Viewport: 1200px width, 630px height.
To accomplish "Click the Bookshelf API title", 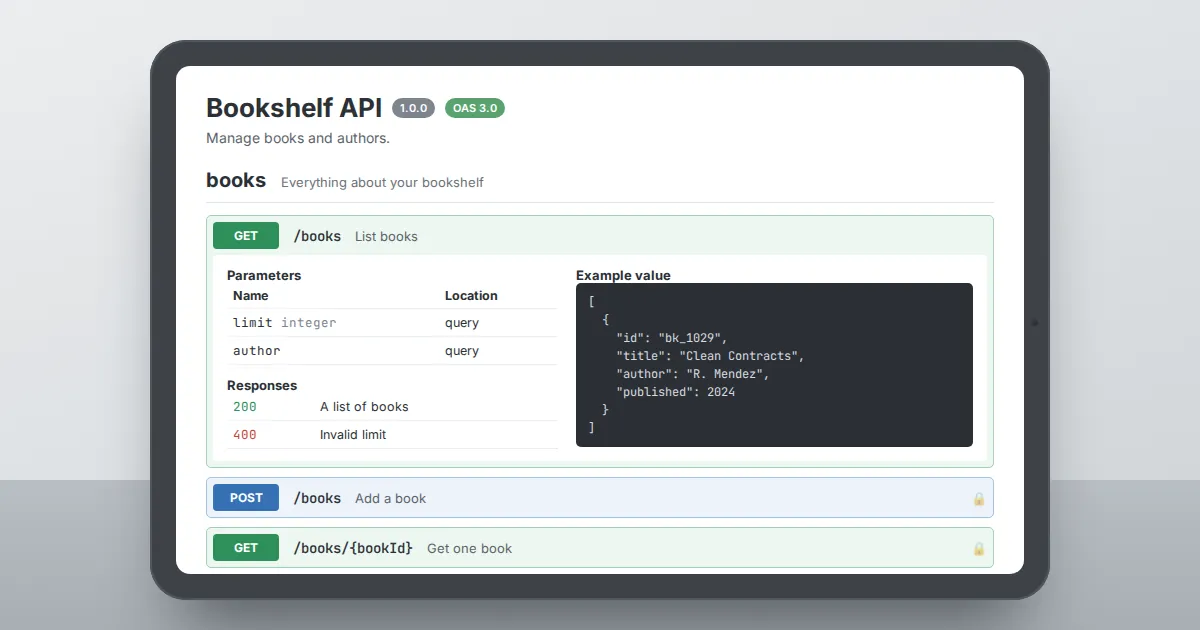I will (x=294, y=108).
